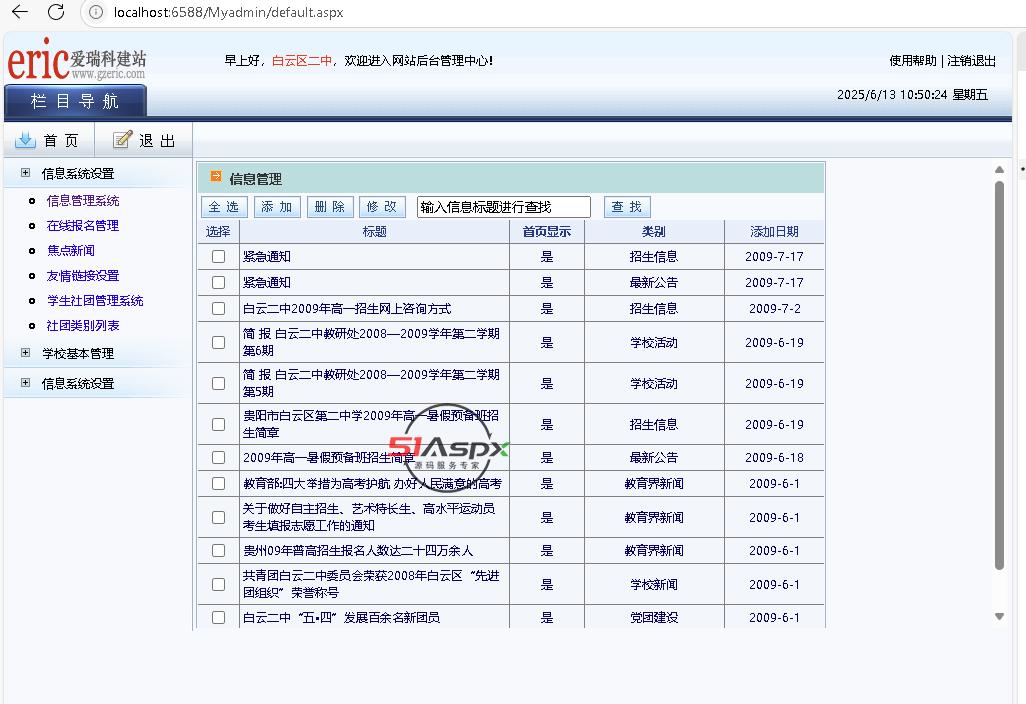Expand 信息系统设置 section below 学校基本管理
Screen dimensions: 1026x704
[x=25, y=383]
